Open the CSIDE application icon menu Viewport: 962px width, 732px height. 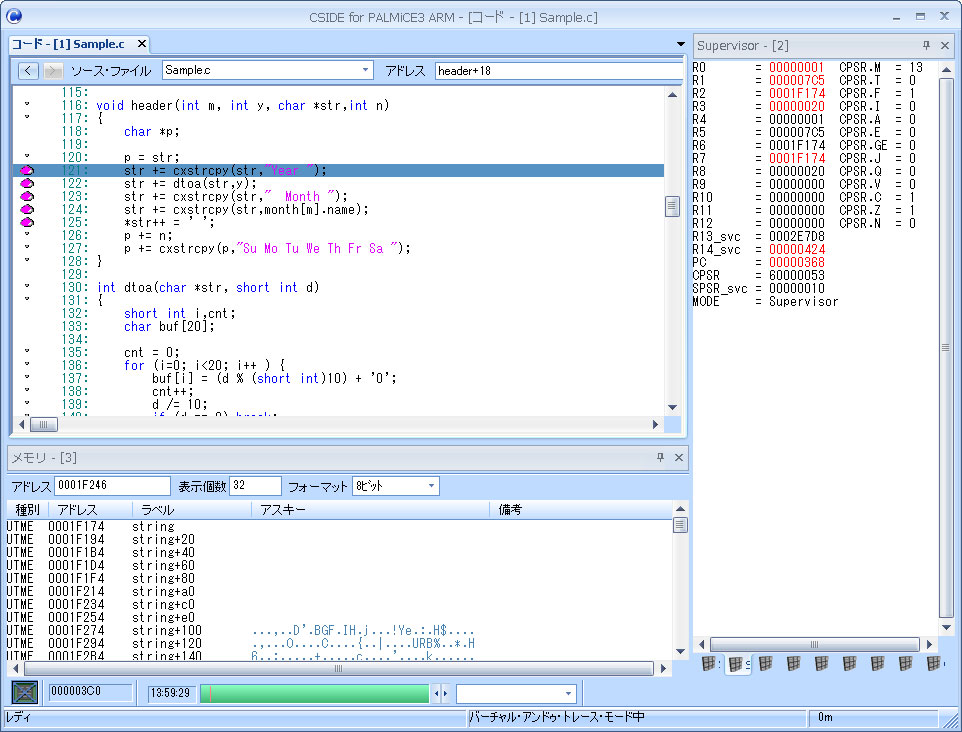[13, 16]
